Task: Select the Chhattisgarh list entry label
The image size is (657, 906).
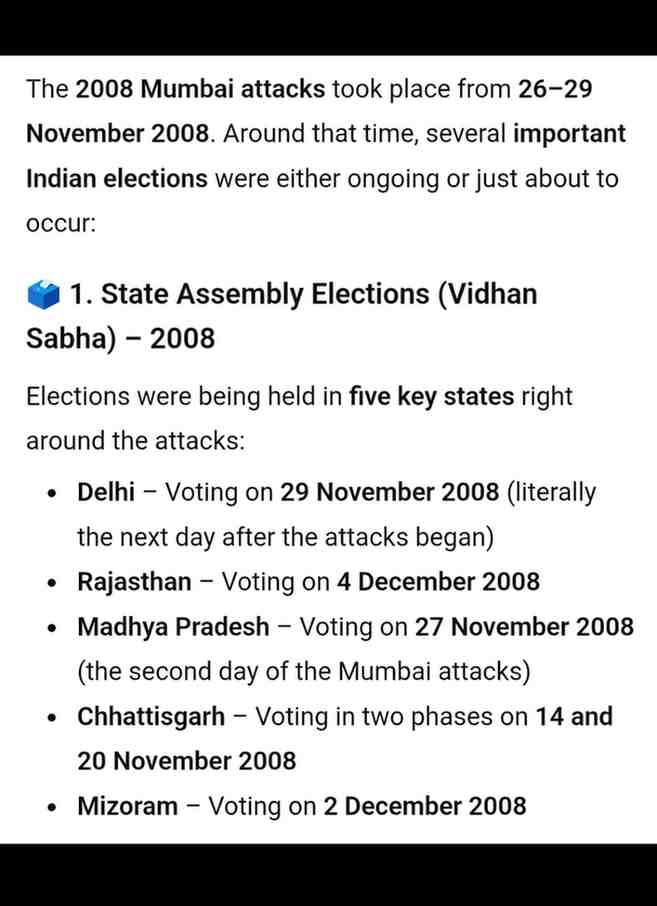Action: coord(151,717)
